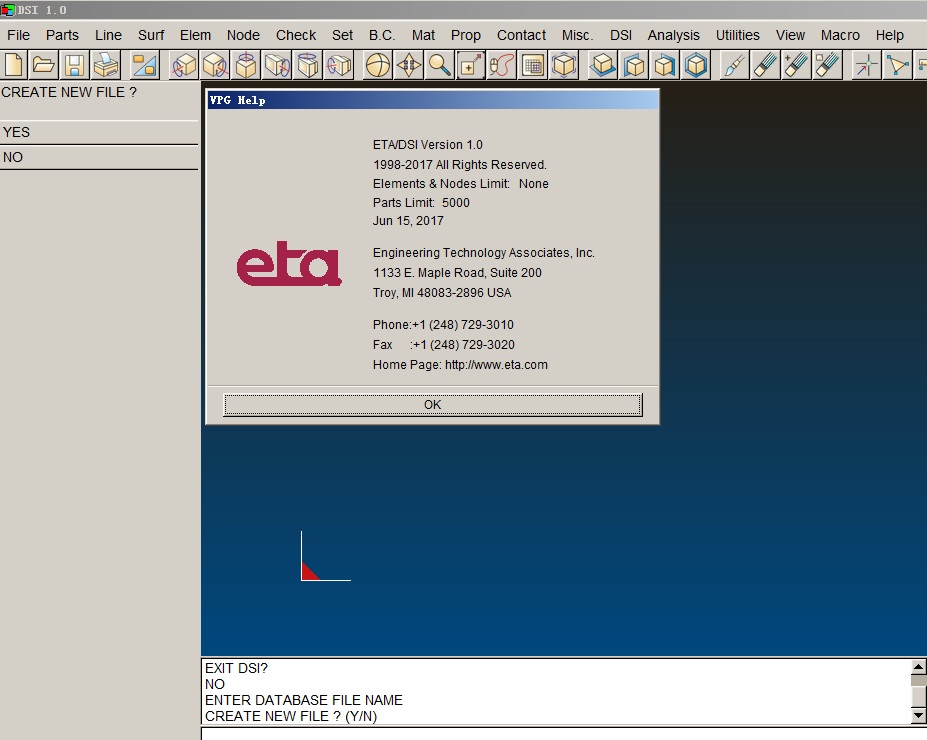The width and height of the screenshot is (927, 740).
Task: Click the isometric hexagon cube view icon
Action: click(696, 65)
